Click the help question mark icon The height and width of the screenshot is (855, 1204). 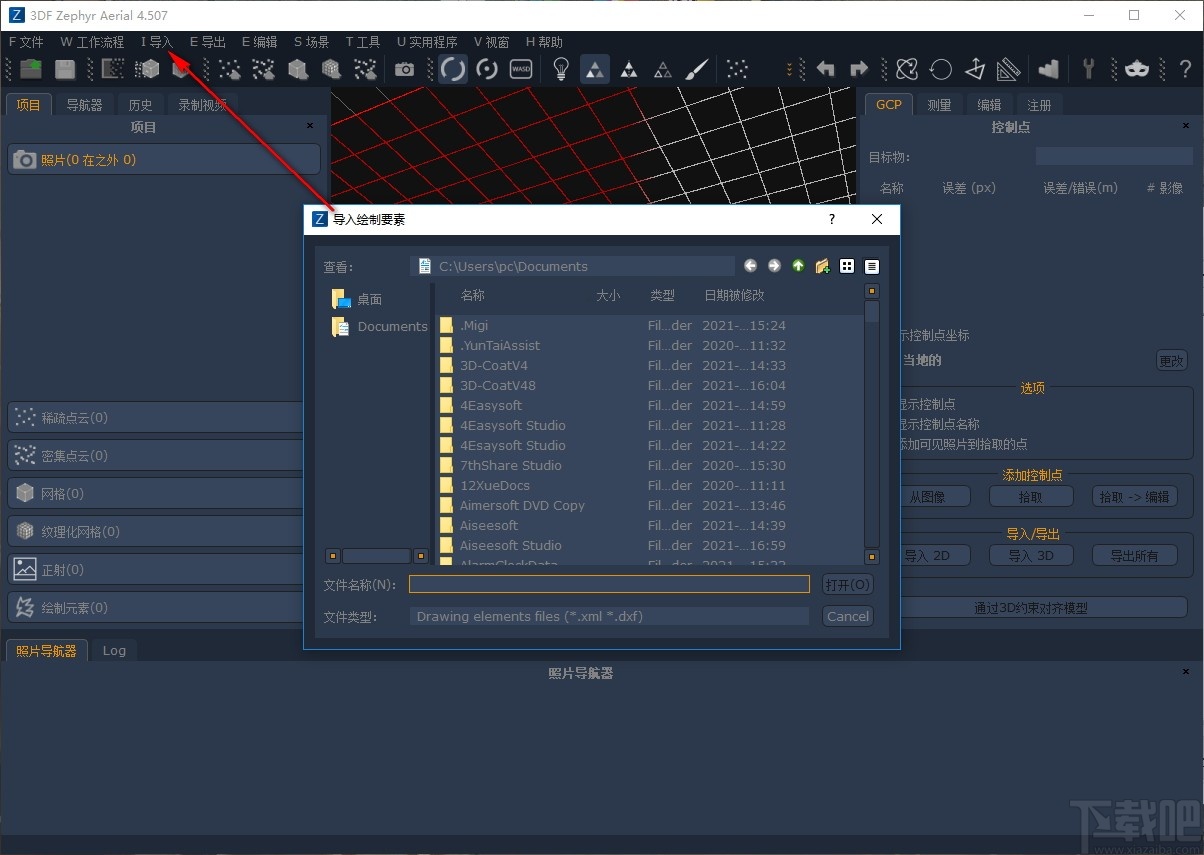(x=1185, y=69)
